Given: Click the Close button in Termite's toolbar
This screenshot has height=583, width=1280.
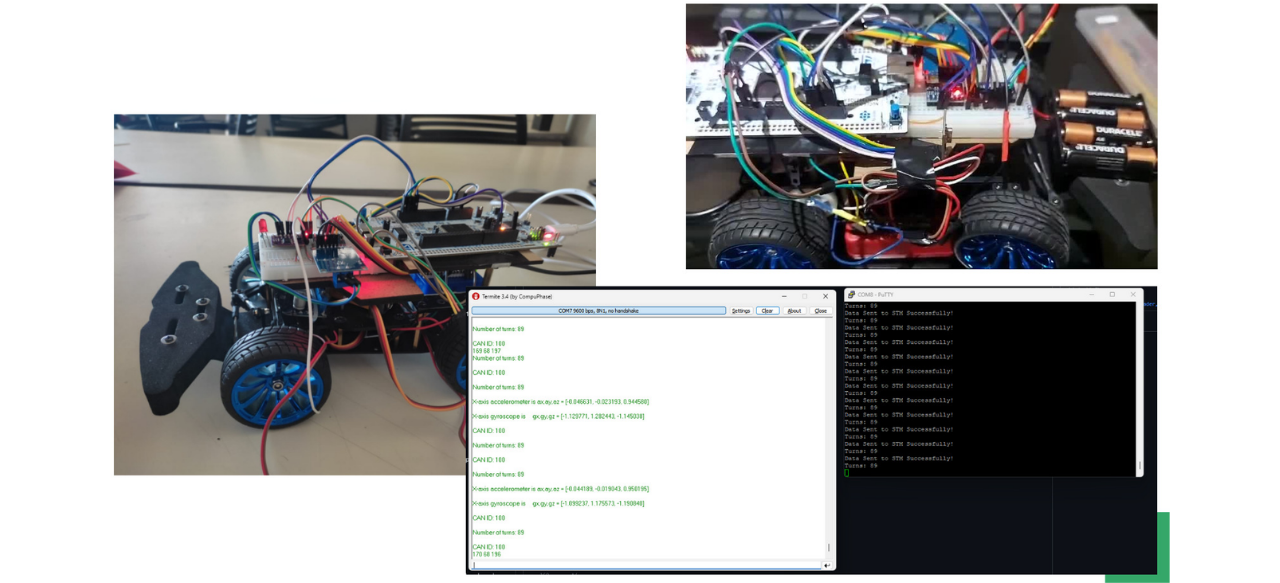Looking at the screenshot, I should [820, 311].
